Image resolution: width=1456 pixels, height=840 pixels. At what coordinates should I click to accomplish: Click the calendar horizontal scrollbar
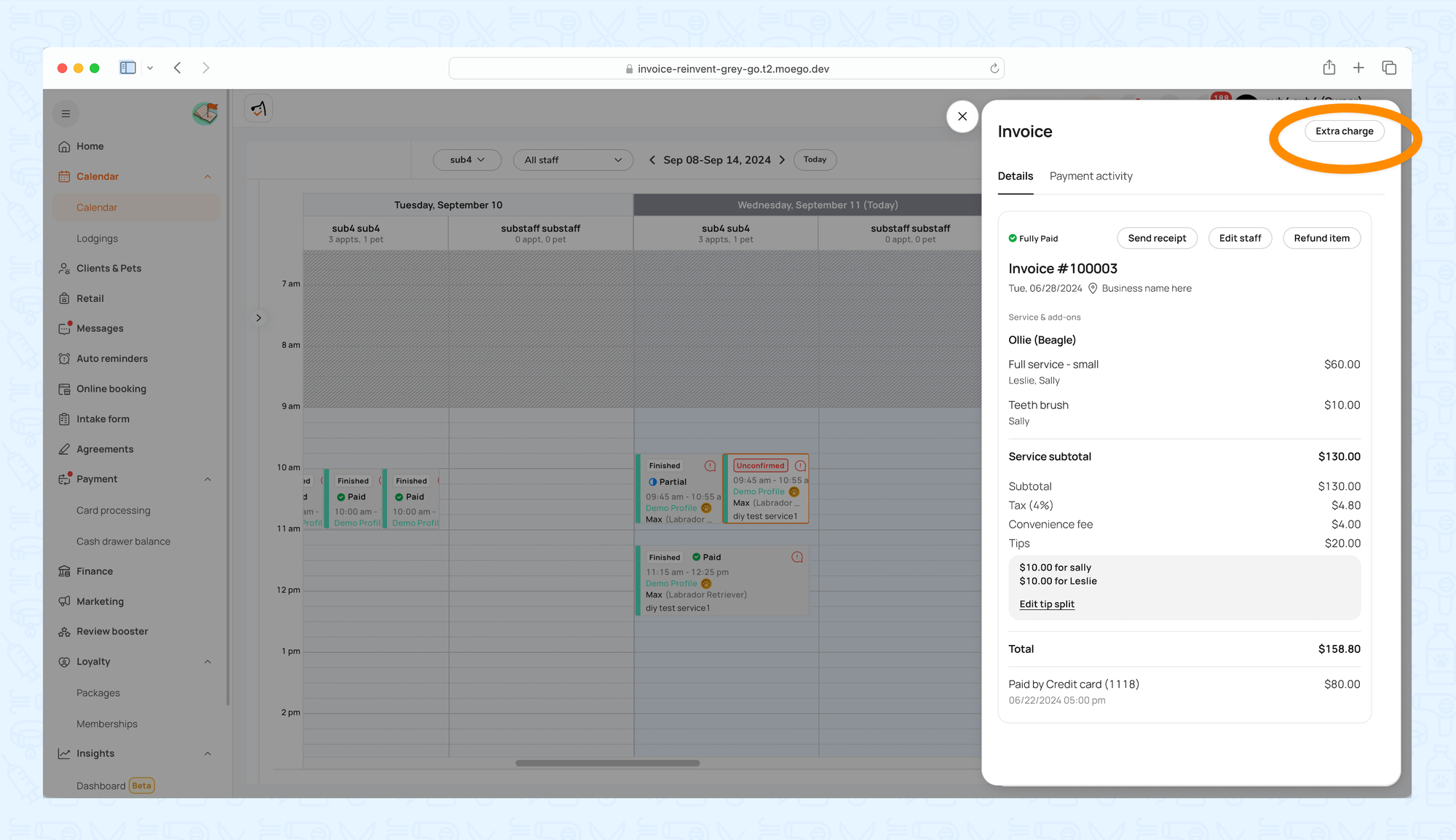(607, 764)
